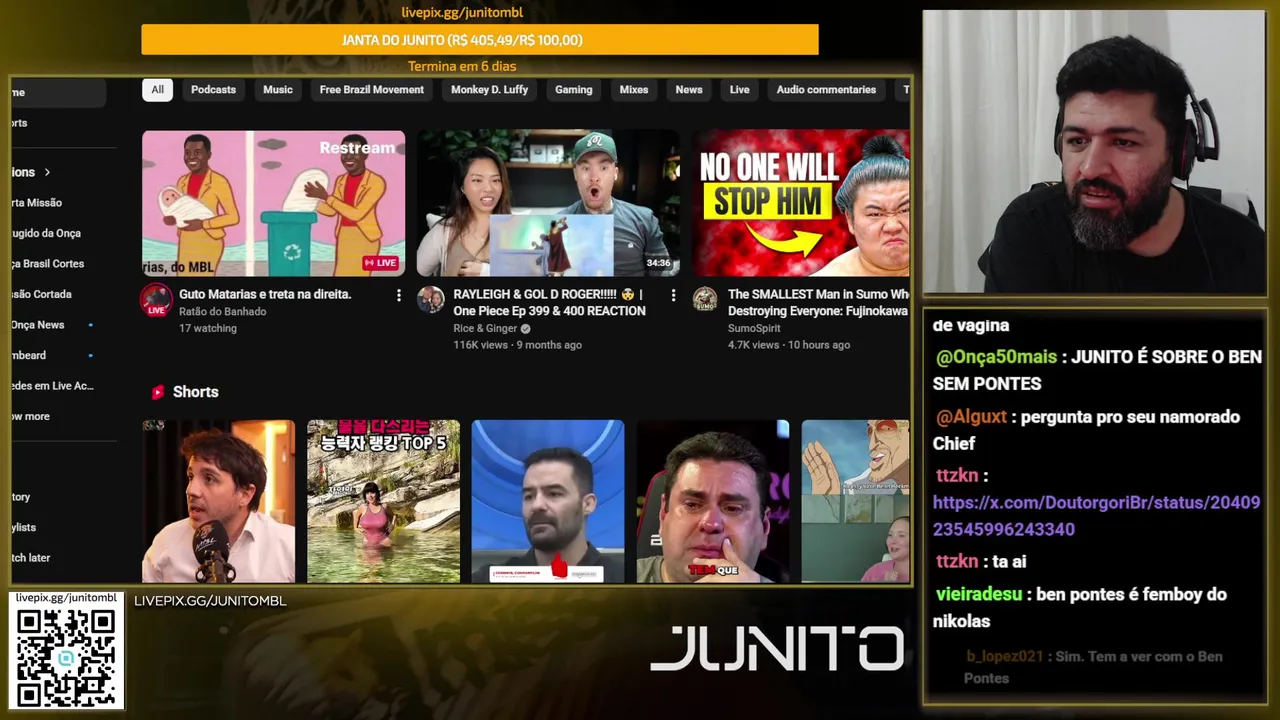Open One Piece reaction video thumbnail
The height and width of the screenshot is (720, 1280).
[x=548, y=203]
